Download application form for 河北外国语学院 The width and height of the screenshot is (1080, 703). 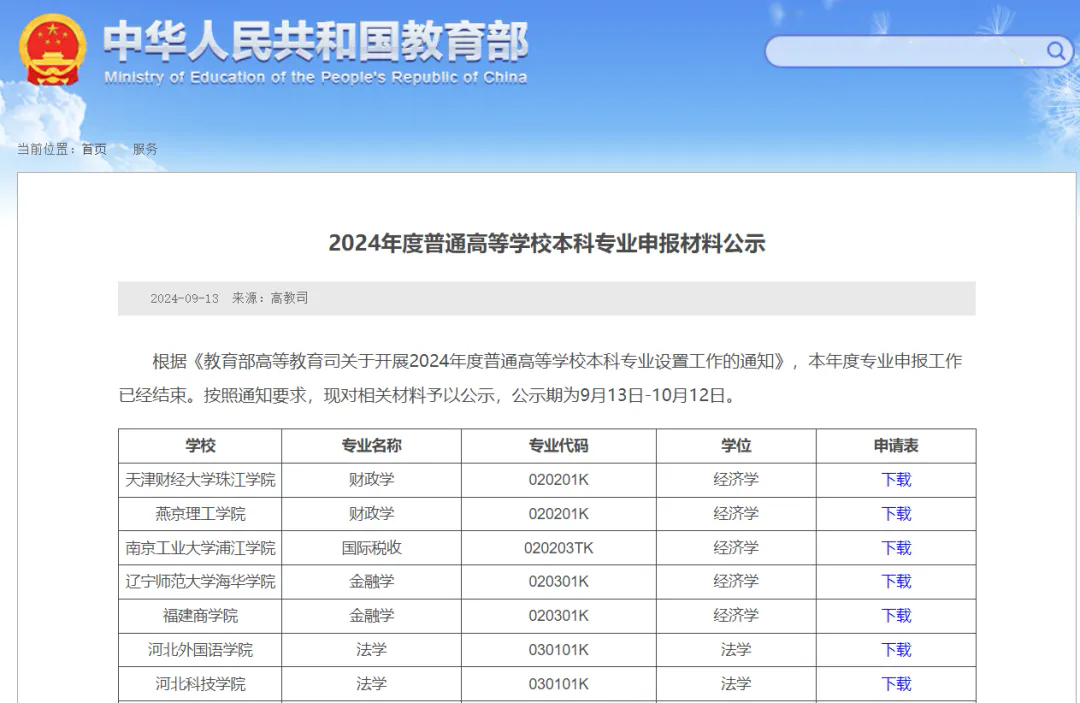[x=896, y=650]
